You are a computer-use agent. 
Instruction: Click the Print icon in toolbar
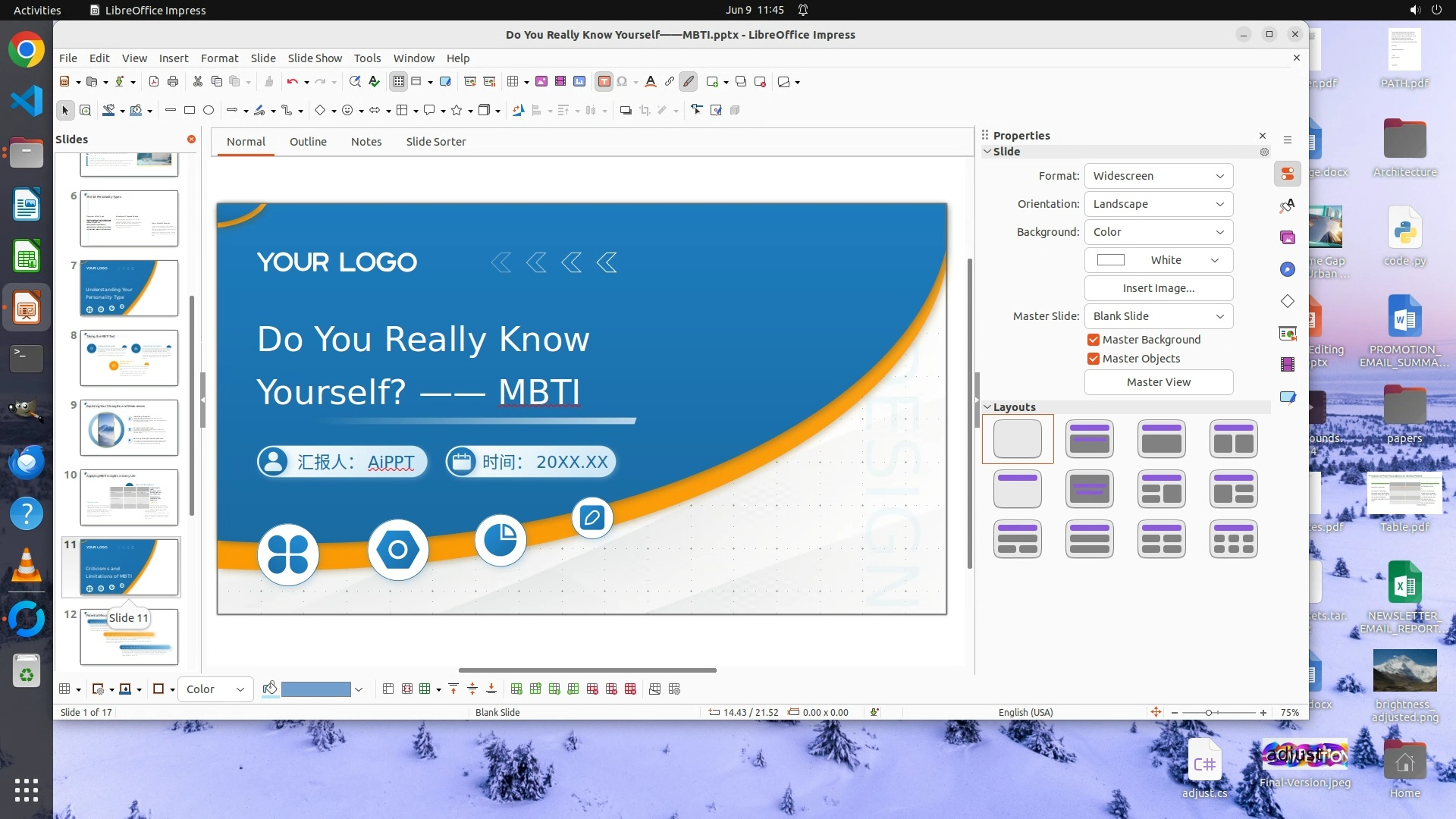tap(173, 82)
